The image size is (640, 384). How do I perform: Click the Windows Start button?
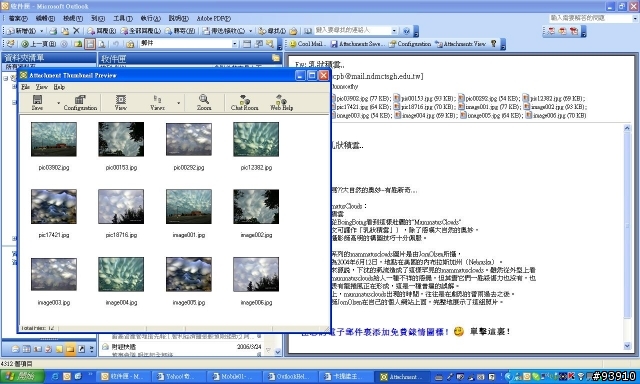22,376
